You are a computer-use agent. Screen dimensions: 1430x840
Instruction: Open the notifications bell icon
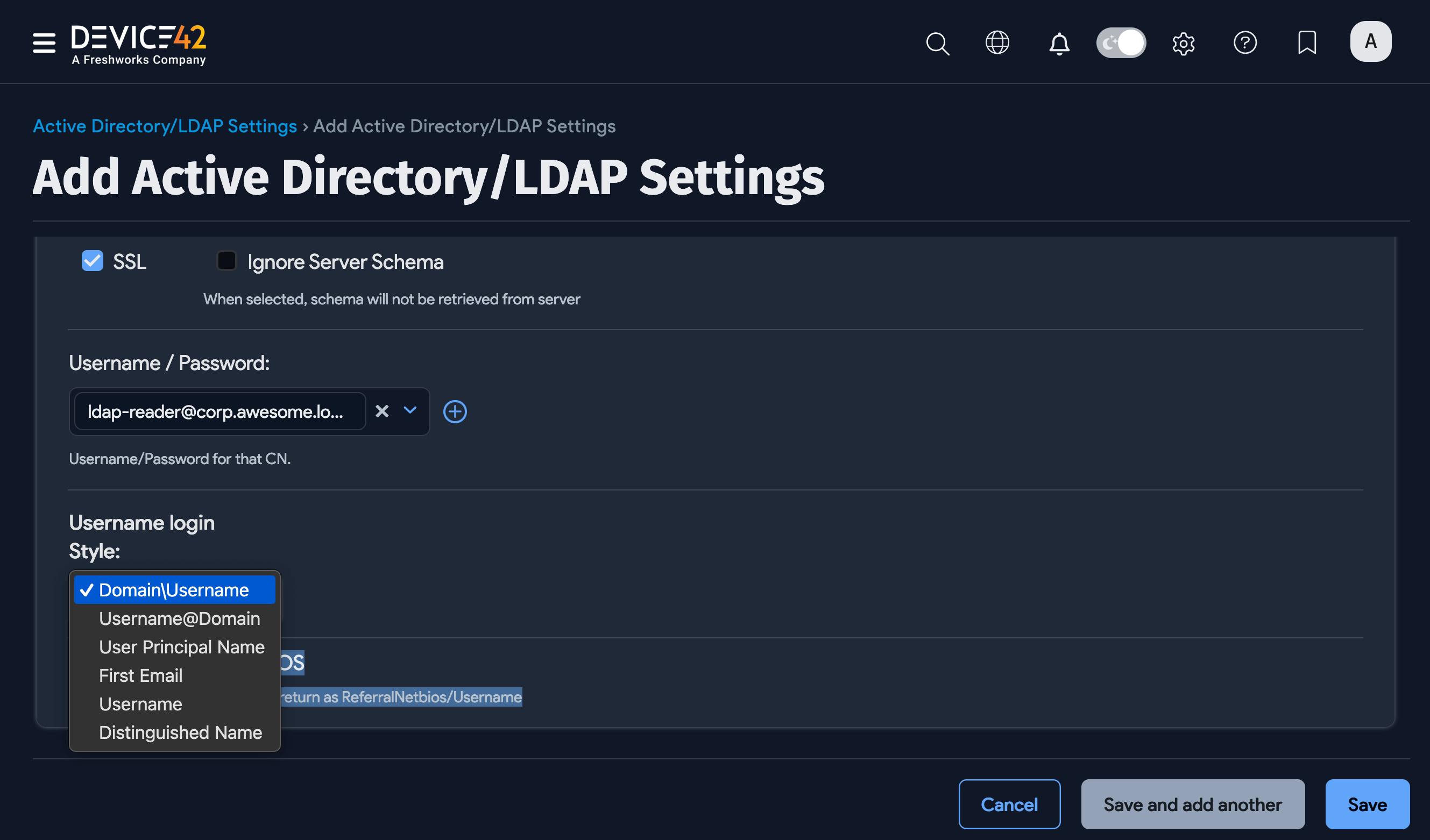click(1059, 43)
